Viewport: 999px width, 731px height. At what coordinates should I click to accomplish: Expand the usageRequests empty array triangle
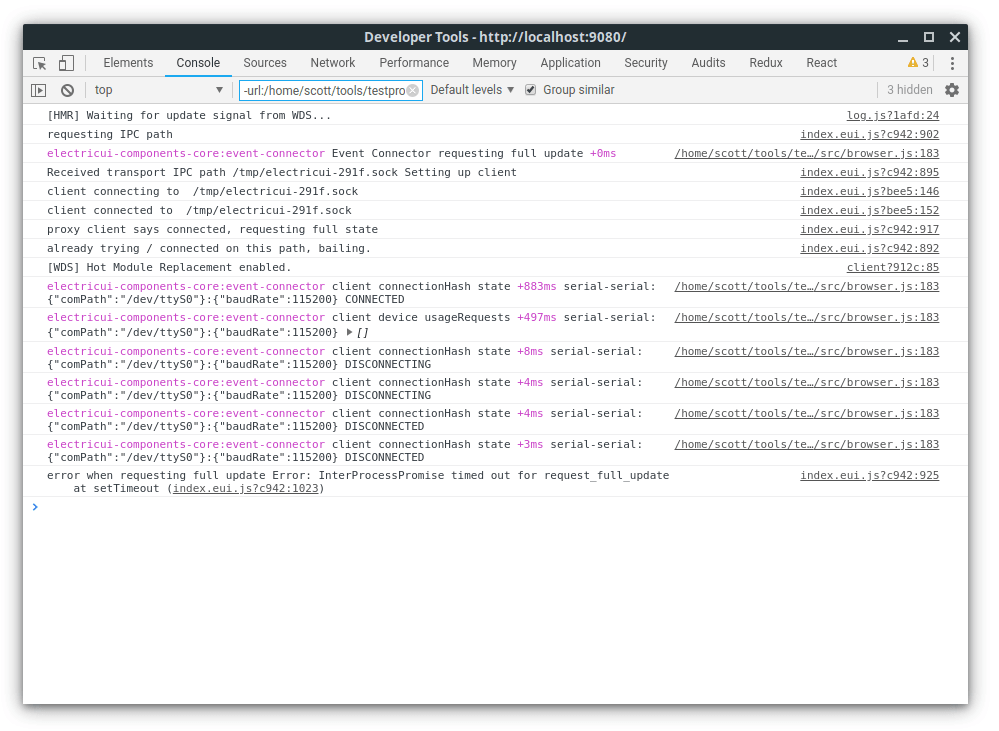[x=349, y=333]
